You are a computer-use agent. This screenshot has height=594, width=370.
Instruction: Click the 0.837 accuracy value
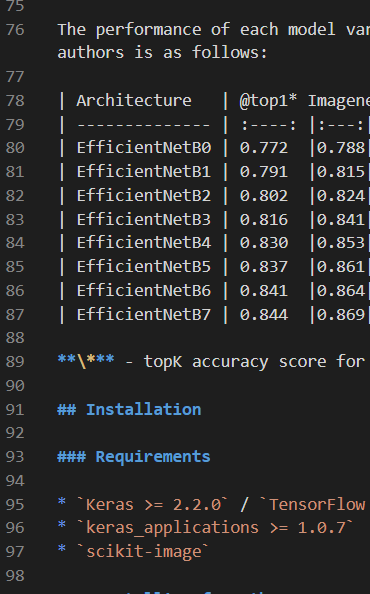click(x=264, y=267)
